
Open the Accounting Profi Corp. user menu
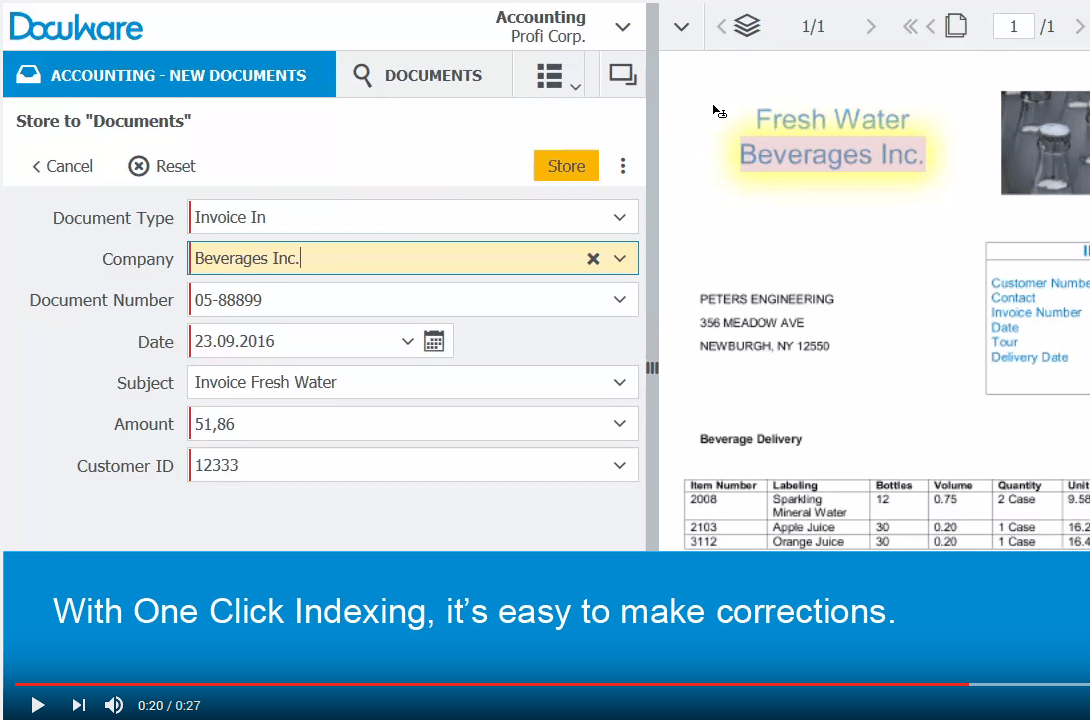[x=623, y=27]
